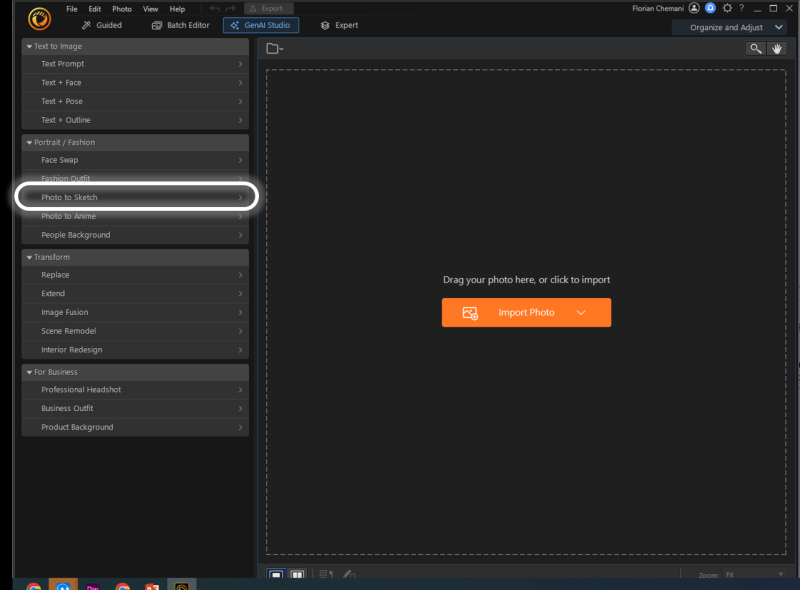Viewport: 800px width, 590px height.
Task: Open the Zoom Fit dropdown
Action: pos(755,575)
